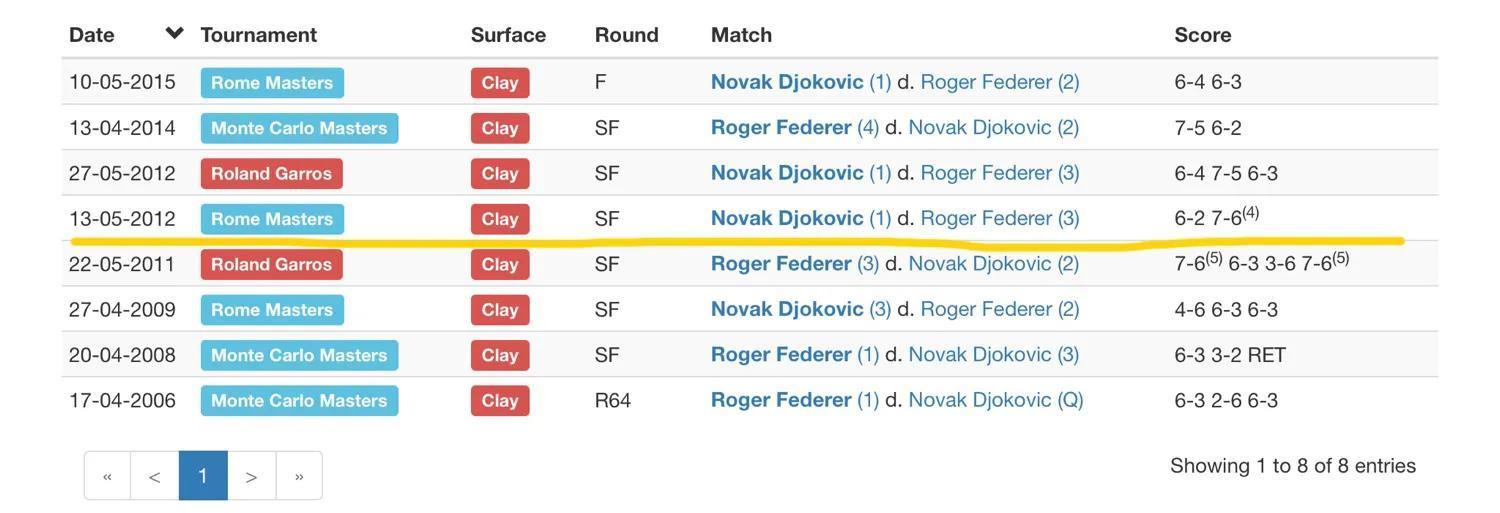Click the 6-3 3-2 RET score cell
1500x513 pixels.
1230,355
